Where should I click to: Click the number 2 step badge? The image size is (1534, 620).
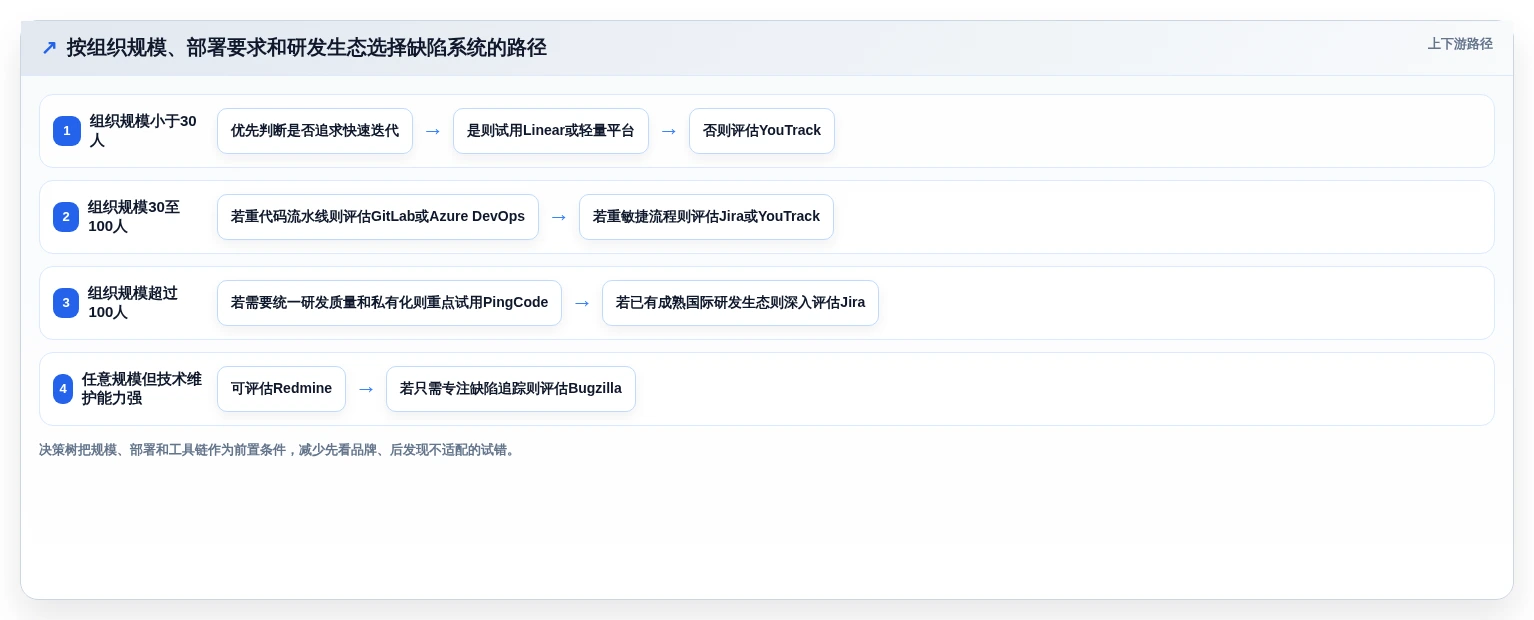[66, 217]
